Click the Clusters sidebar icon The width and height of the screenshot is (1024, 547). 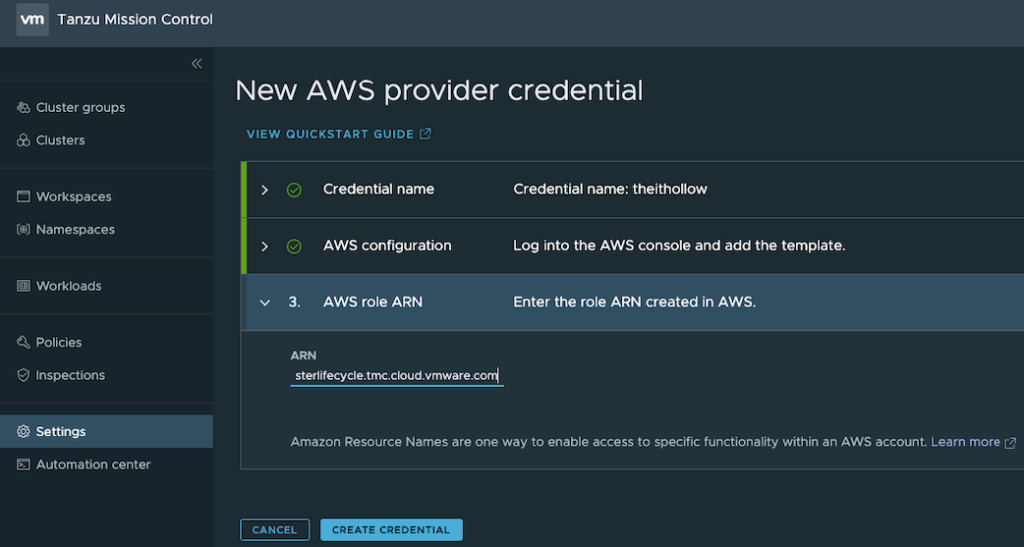24,141
